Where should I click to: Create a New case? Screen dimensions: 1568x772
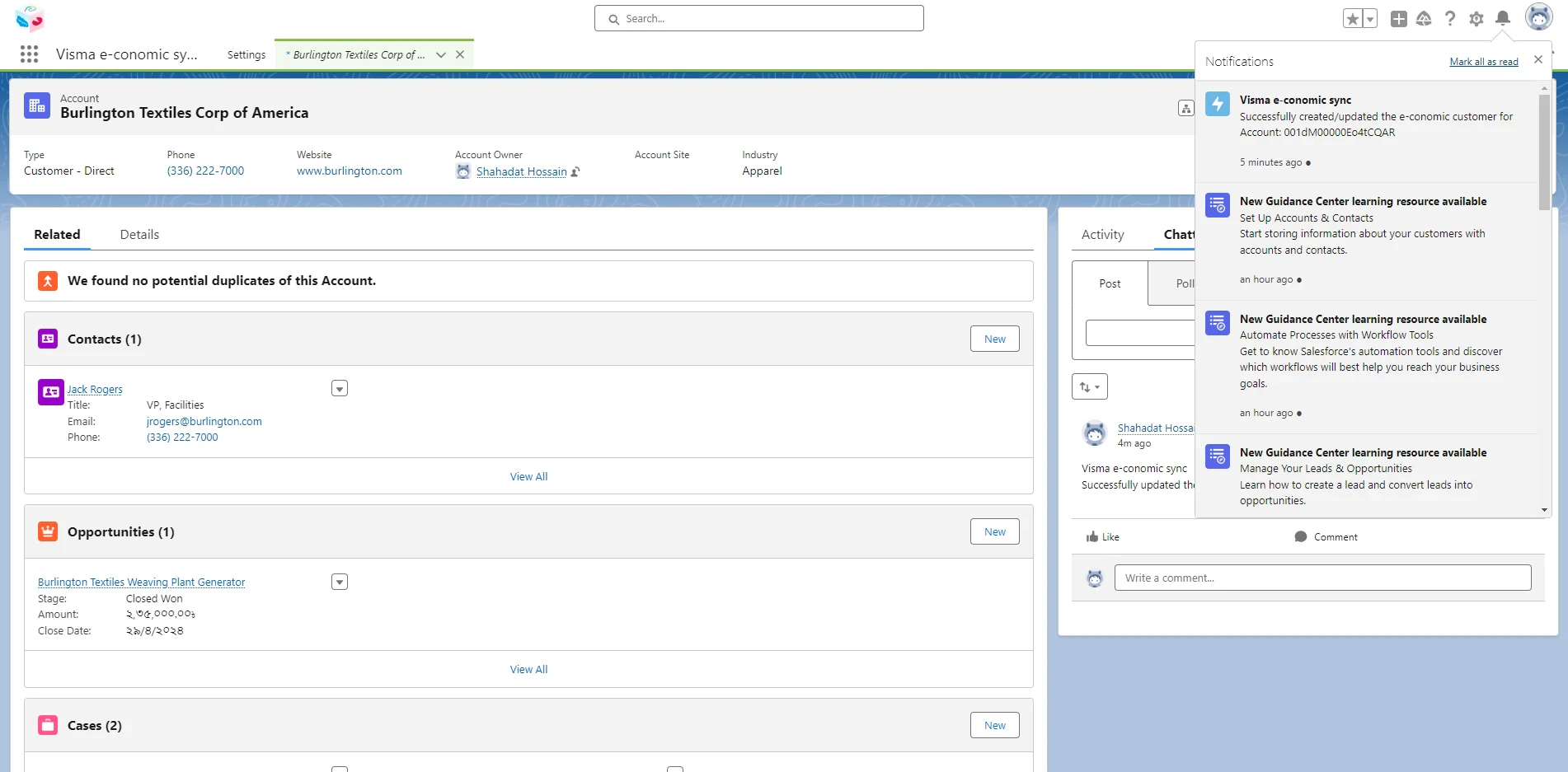coord(995,725)
